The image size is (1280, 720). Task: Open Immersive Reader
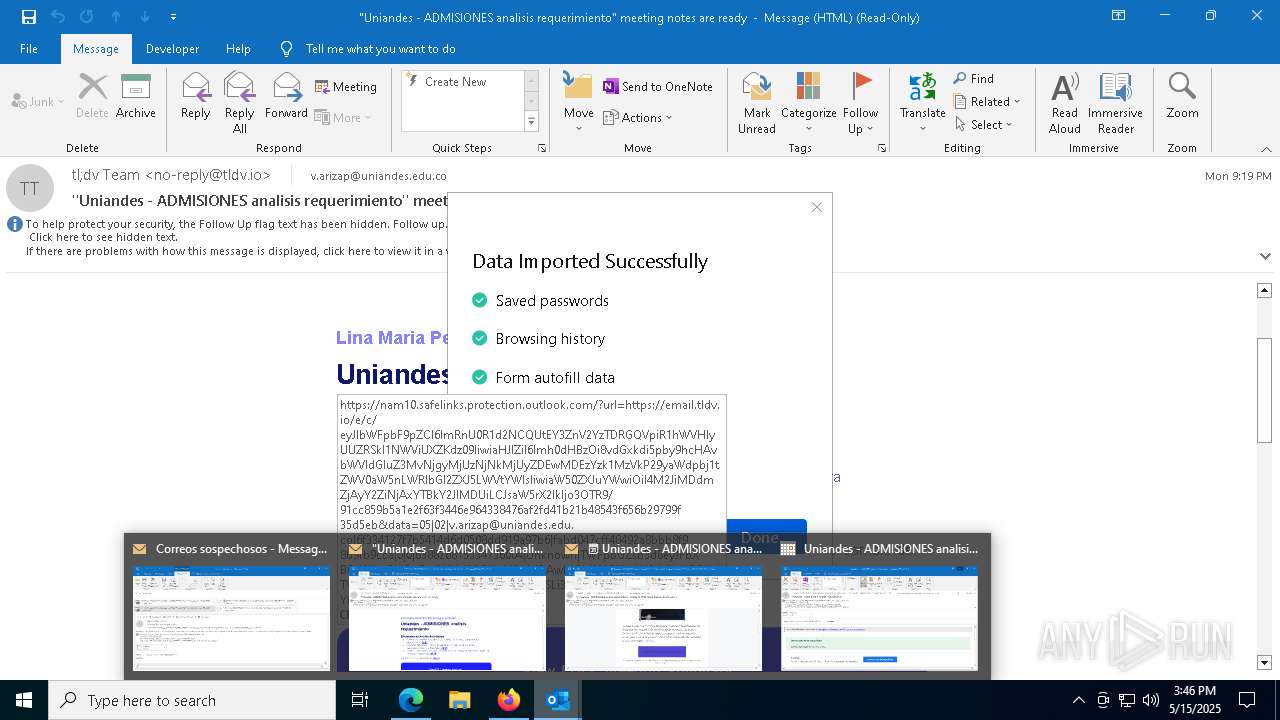[x=1115, y=103]
